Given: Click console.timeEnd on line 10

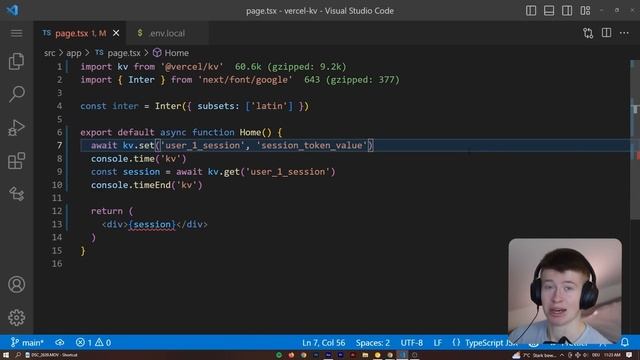Looking at the screenshot, I should (131, 185).
